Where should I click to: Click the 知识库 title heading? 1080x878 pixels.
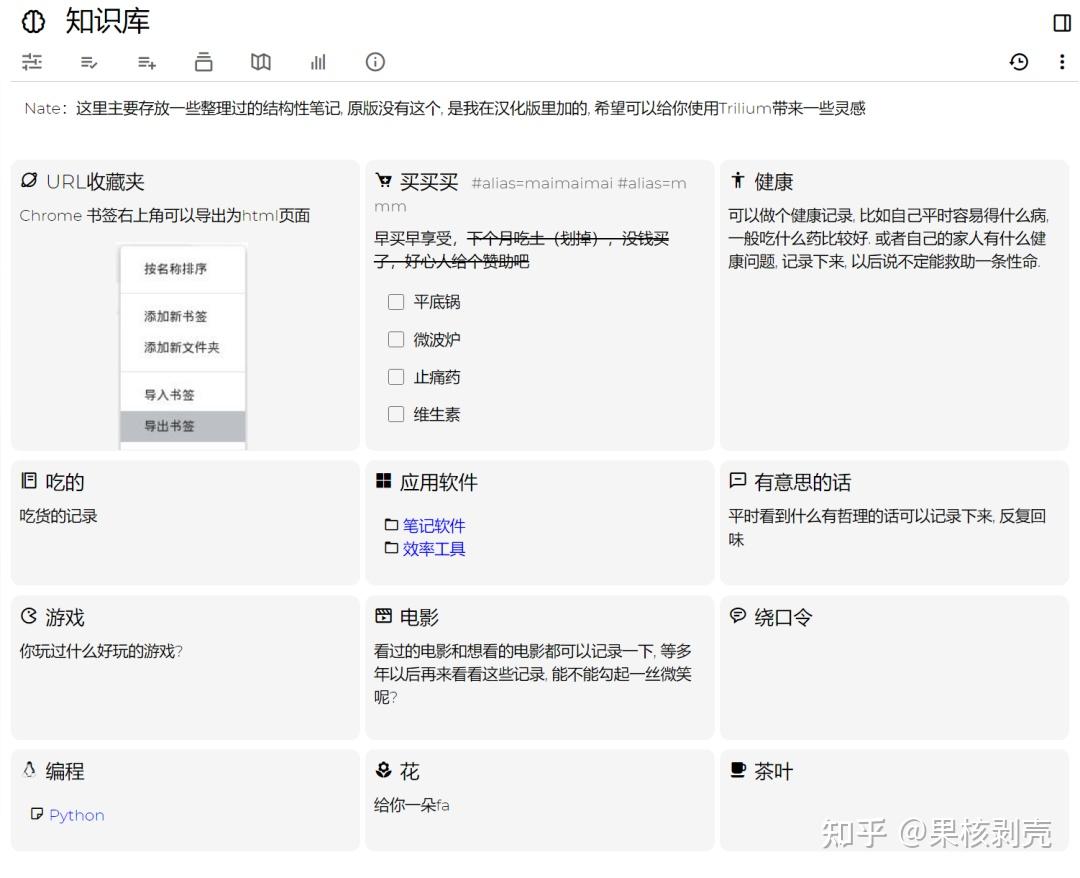(106, 22)
